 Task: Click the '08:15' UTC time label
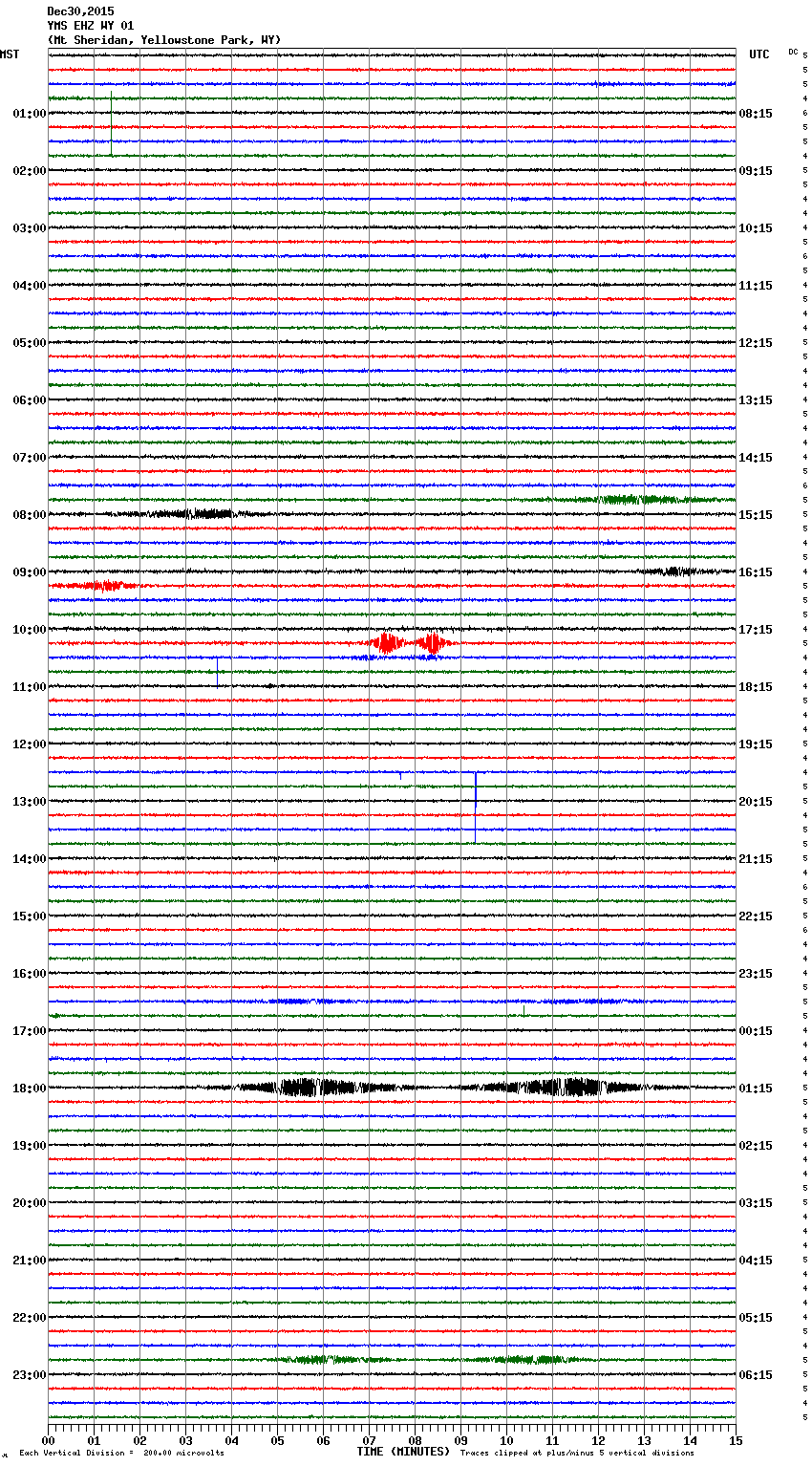756,114
